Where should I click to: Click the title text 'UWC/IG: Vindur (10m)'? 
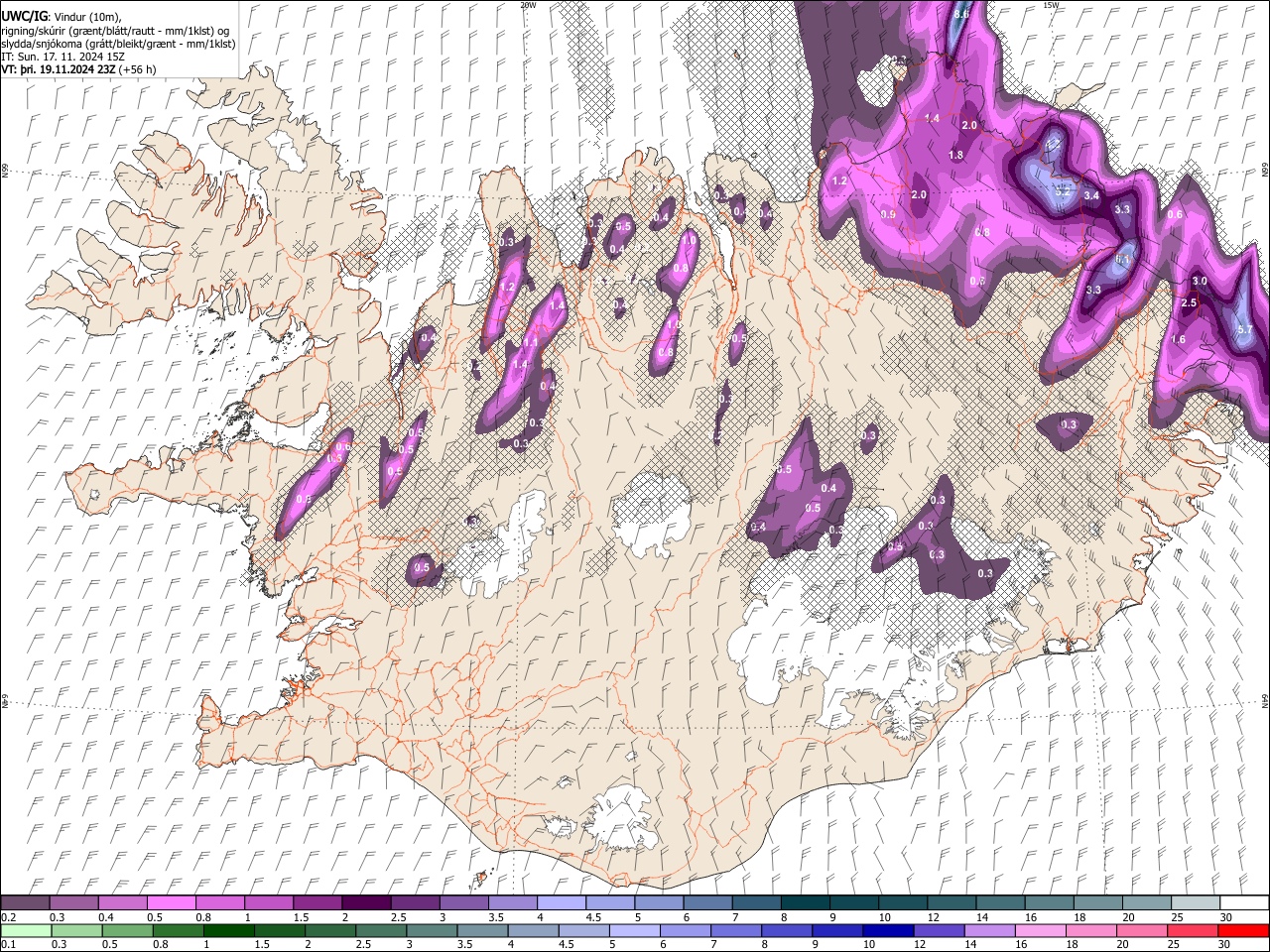point(61,16)
